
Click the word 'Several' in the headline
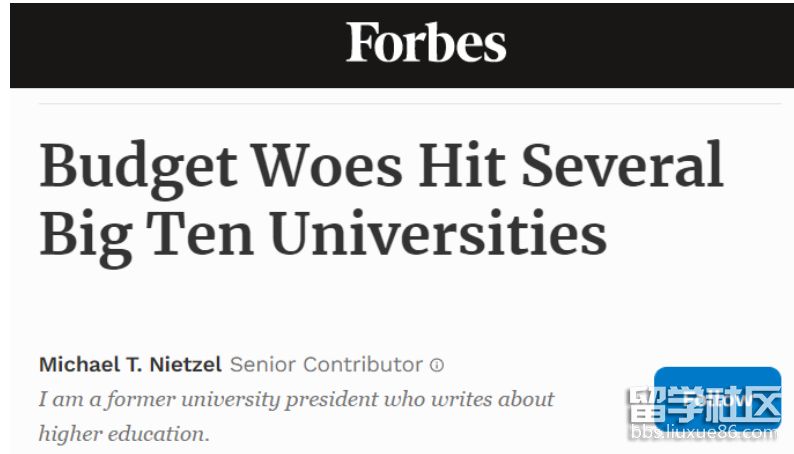[x=624, y=165]
